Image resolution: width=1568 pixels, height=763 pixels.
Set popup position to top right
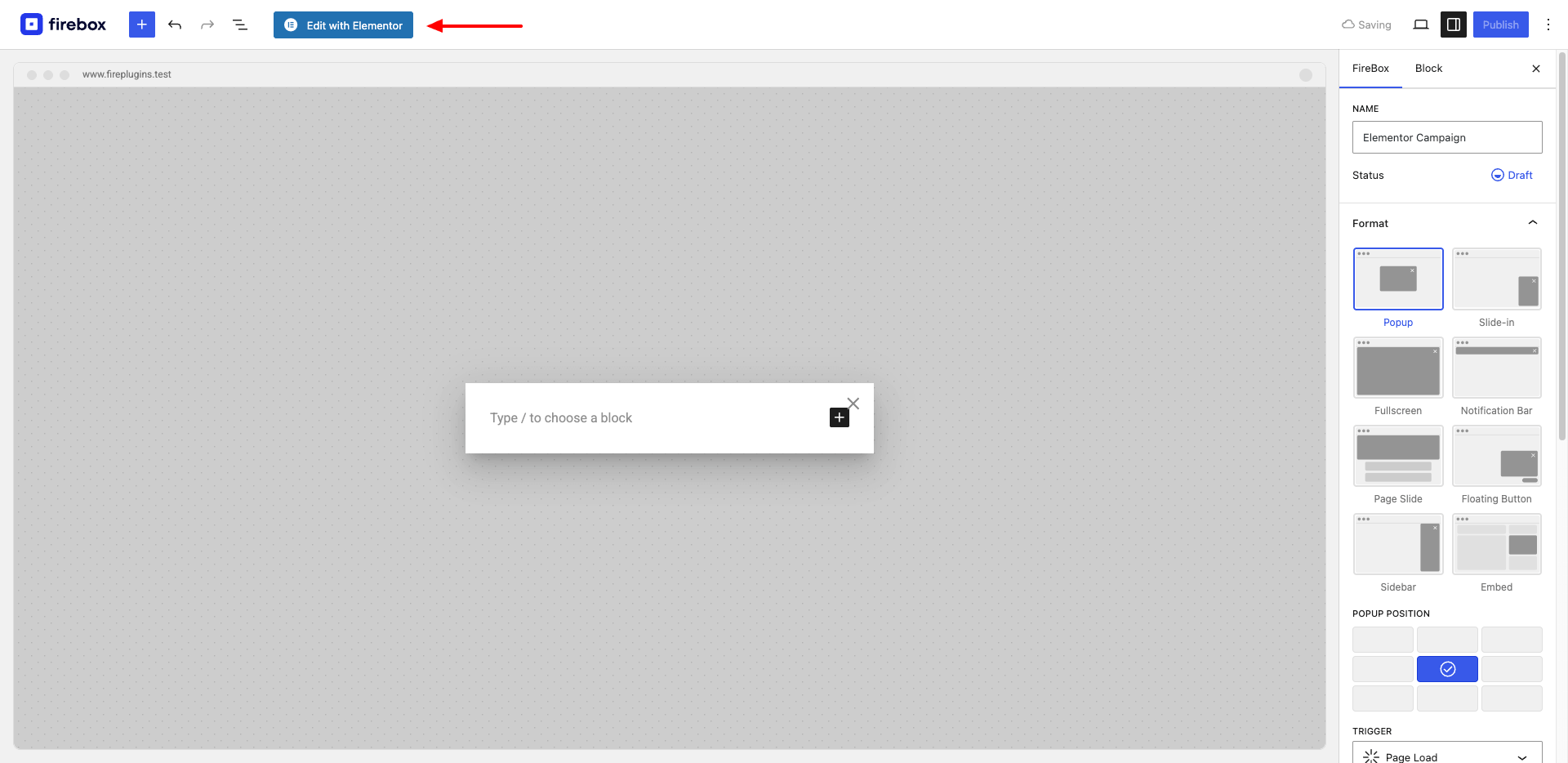(1512, 640)
